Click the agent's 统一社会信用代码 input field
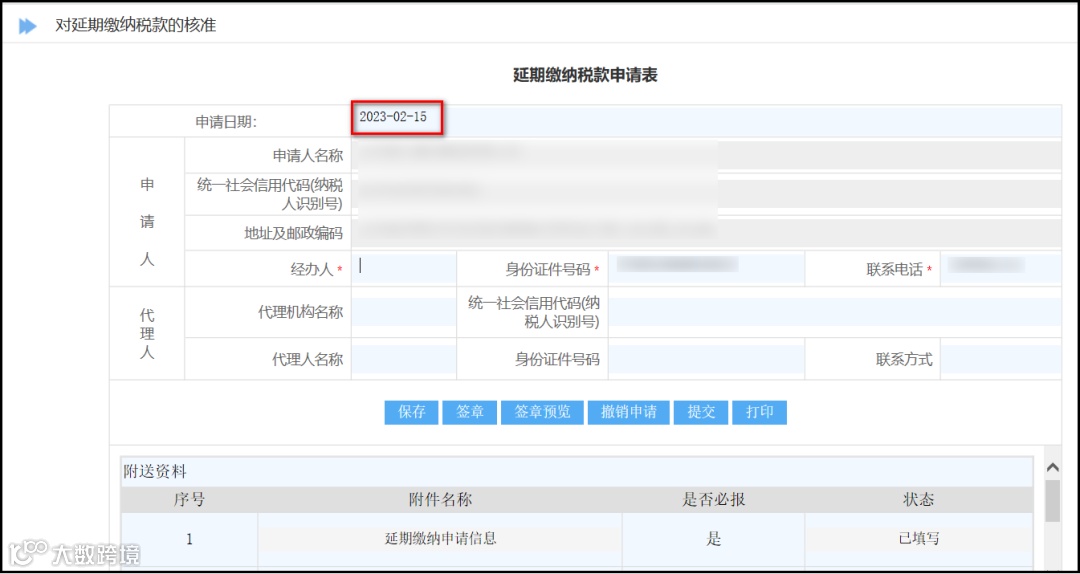The width and height of the screenshot is (1080, 574). pos(835,312)
